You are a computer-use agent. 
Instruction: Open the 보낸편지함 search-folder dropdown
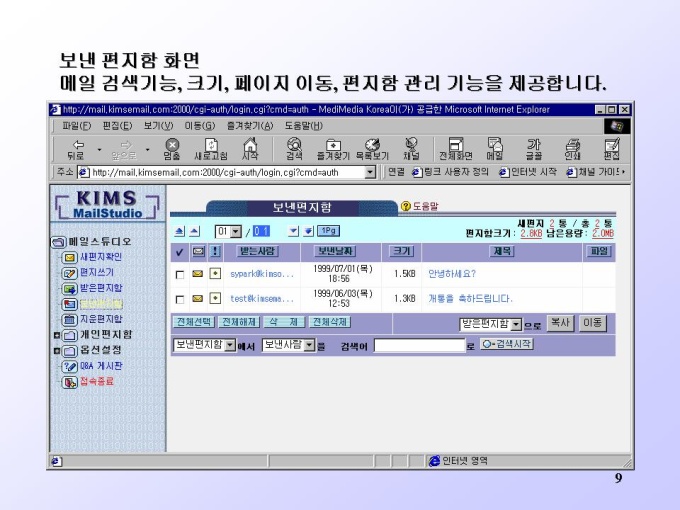[230, 345]
